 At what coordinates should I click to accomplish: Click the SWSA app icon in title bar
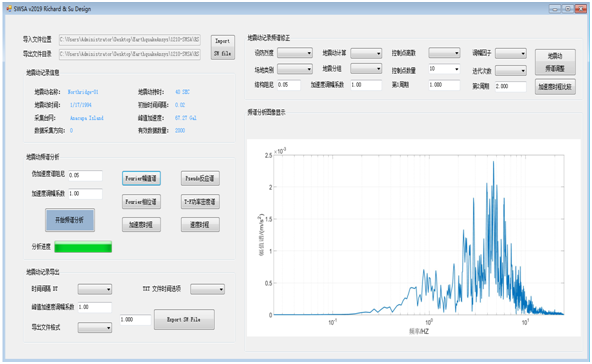(x=9, y=9)
